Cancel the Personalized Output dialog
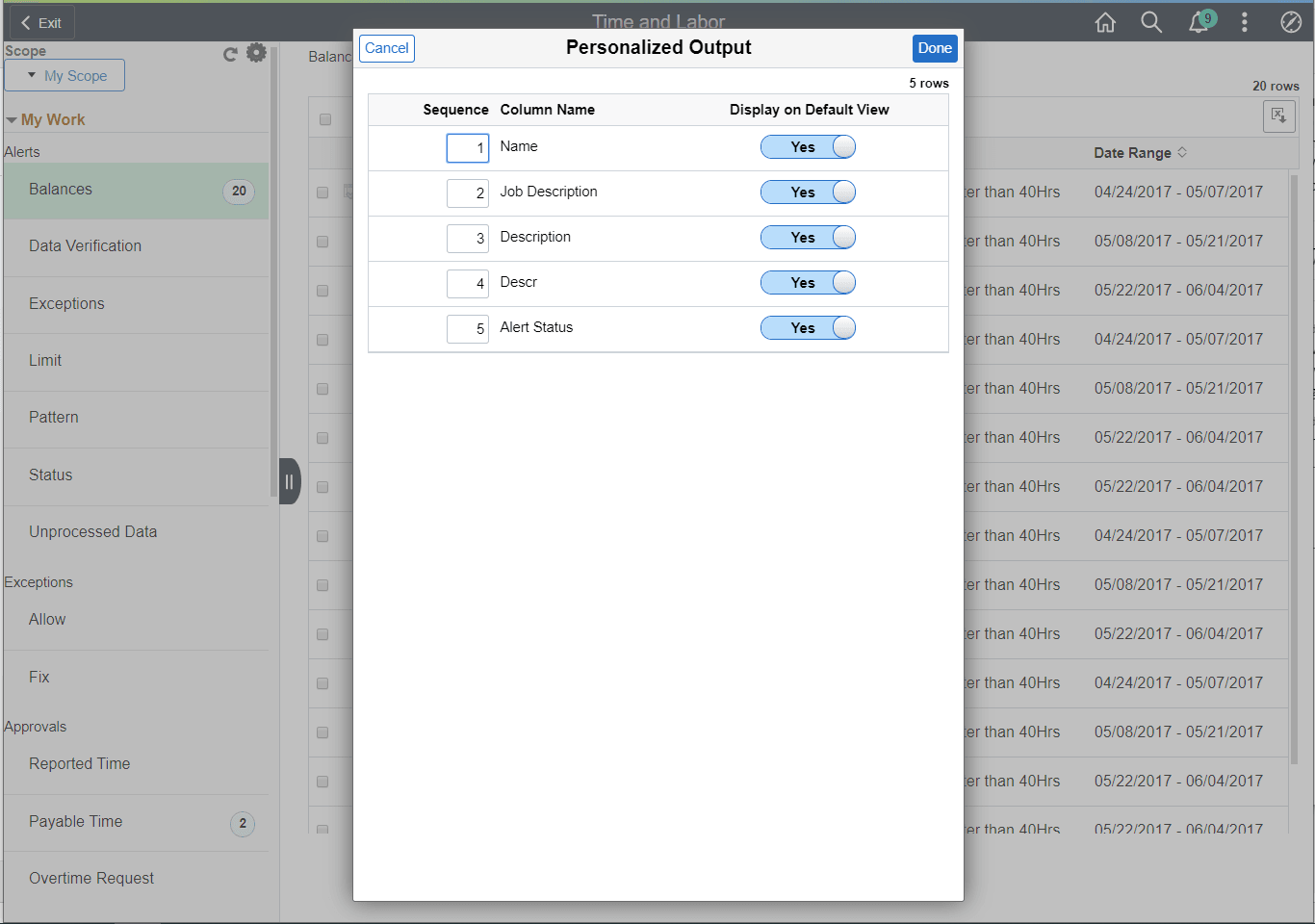1315x924 pixels. tap(387, 48)
